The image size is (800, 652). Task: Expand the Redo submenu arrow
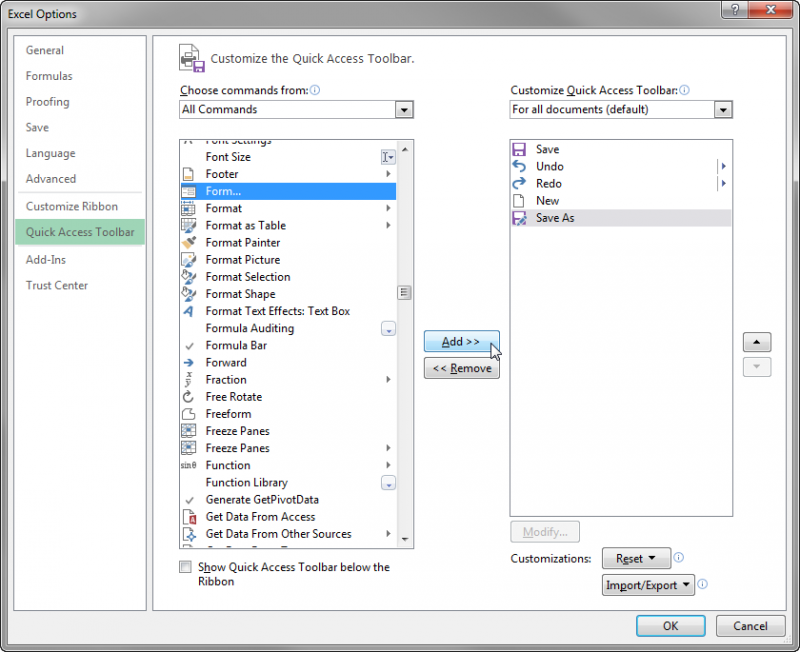pos(723,184)
